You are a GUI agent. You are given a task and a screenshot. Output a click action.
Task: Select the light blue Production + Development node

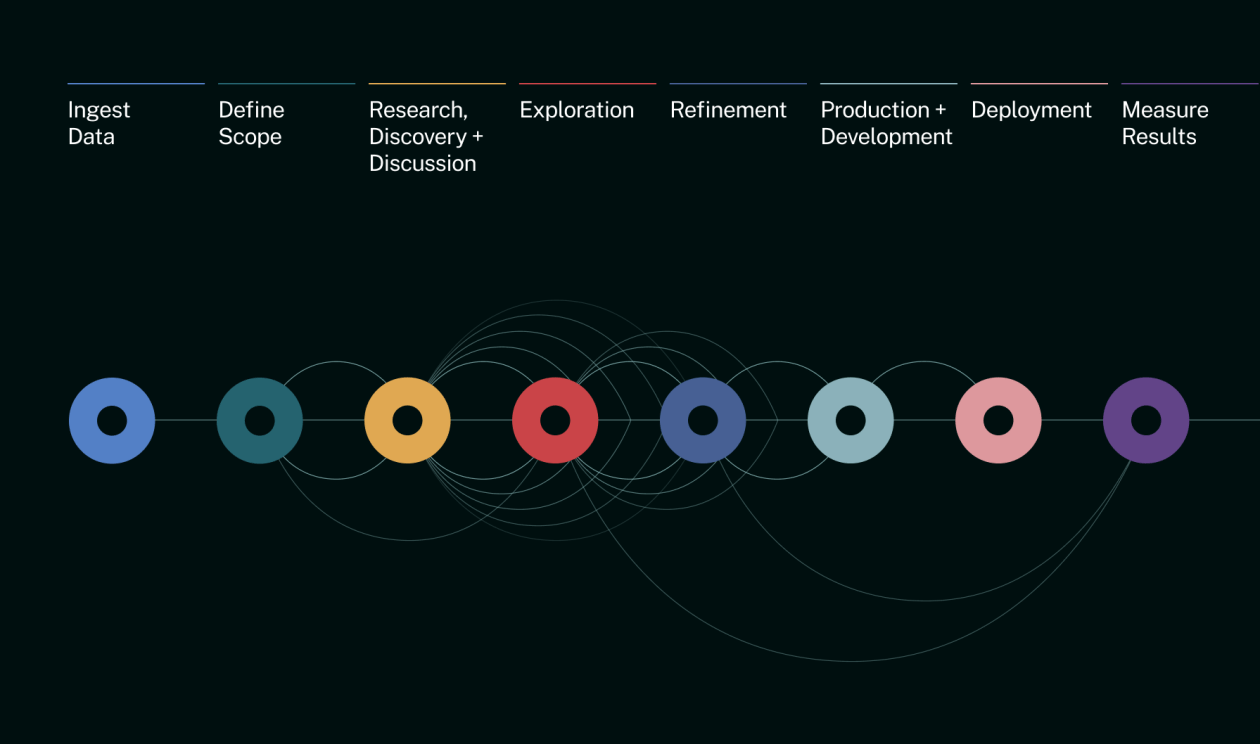coord(851,420)
